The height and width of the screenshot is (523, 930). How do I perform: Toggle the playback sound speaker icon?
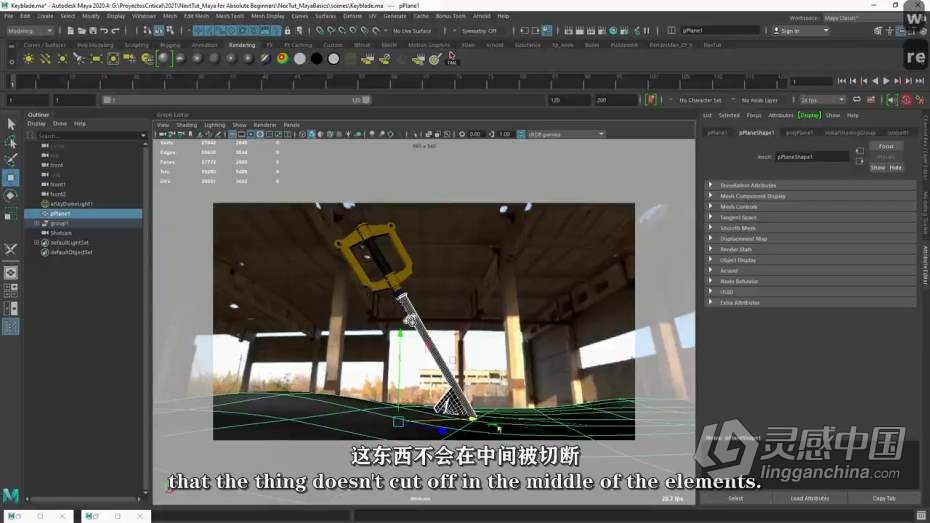(891, 100)
